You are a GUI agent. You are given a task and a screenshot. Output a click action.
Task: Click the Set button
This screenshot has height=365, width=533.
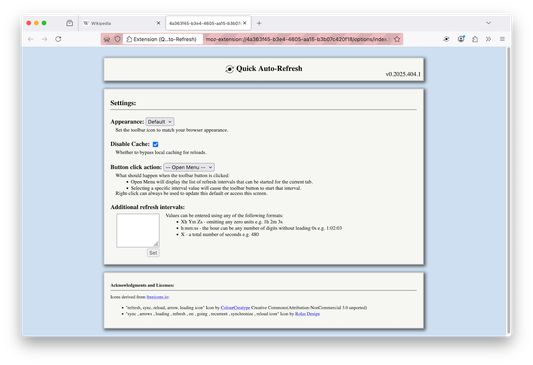click(x=153, y=253)
